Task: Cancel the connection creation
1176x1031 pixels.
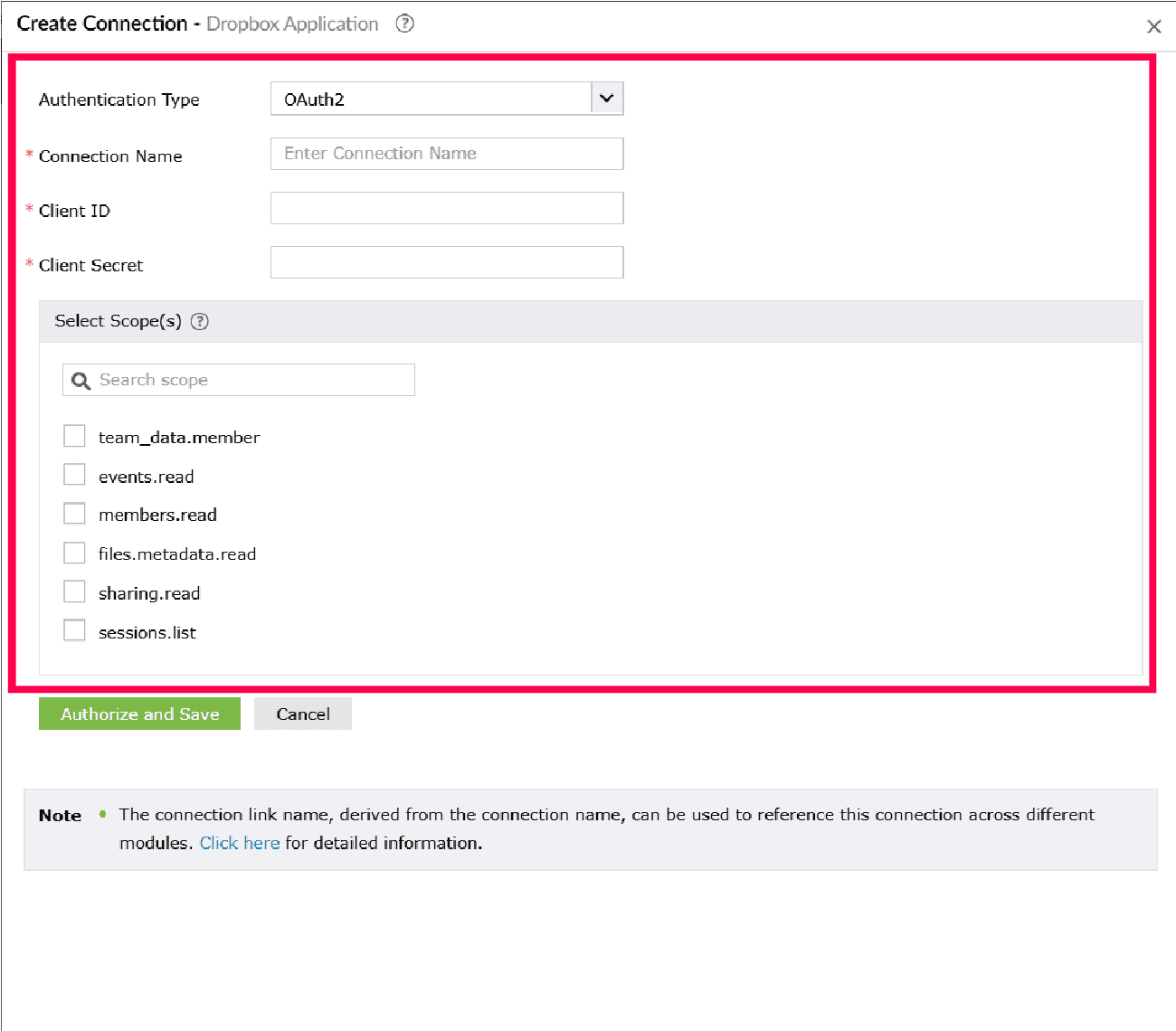Action: 303,714
